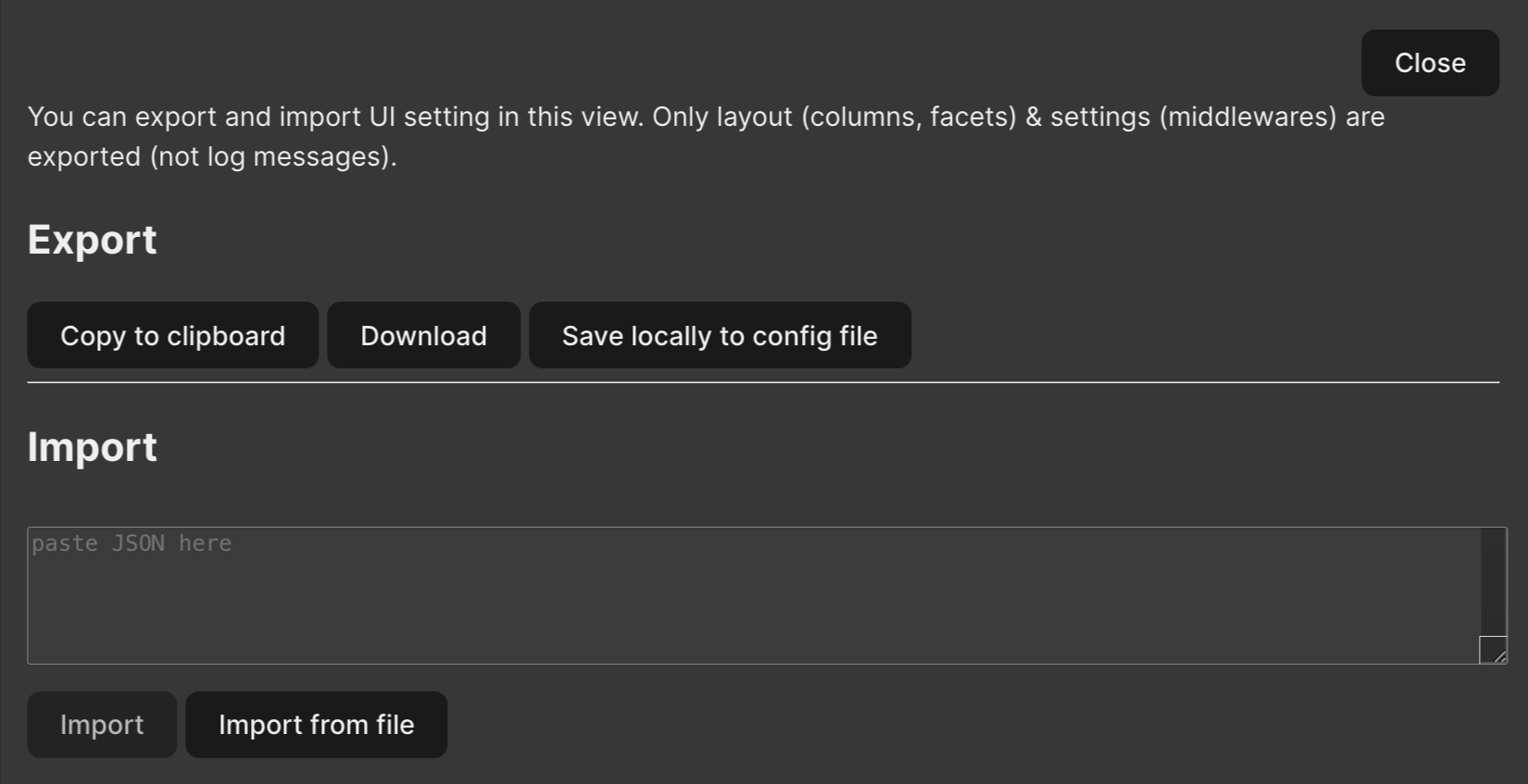Choose Import from file
1528x784 pixels.
[x=316, y=725]
